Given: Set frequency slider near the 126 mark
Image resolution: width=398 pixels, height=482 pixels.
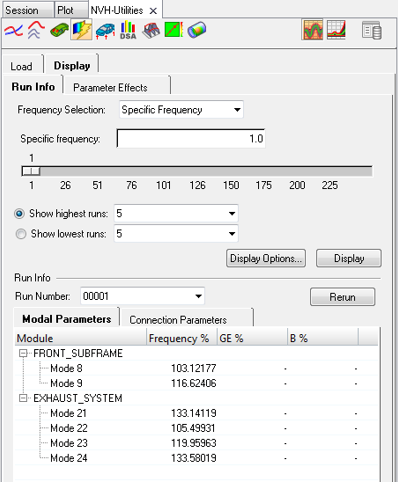Looking at the screenshot, I should pos(197,171).
